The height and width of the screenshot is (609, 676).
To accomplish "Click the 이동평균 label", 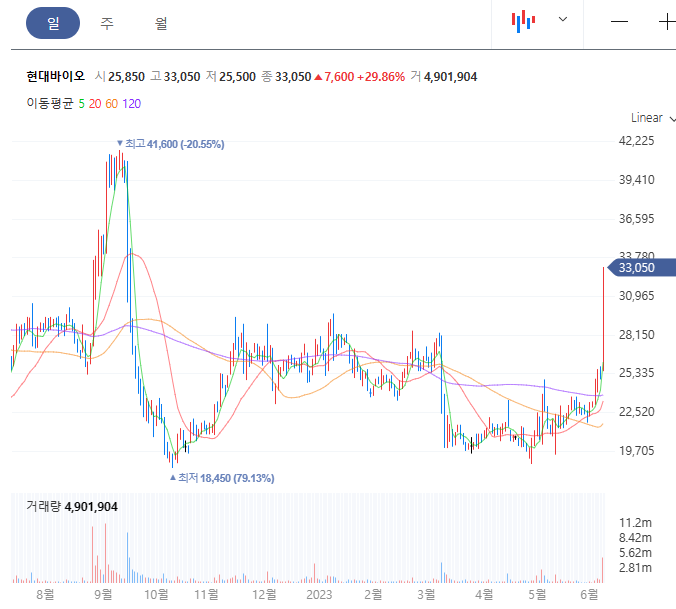I will coord(50,103).
